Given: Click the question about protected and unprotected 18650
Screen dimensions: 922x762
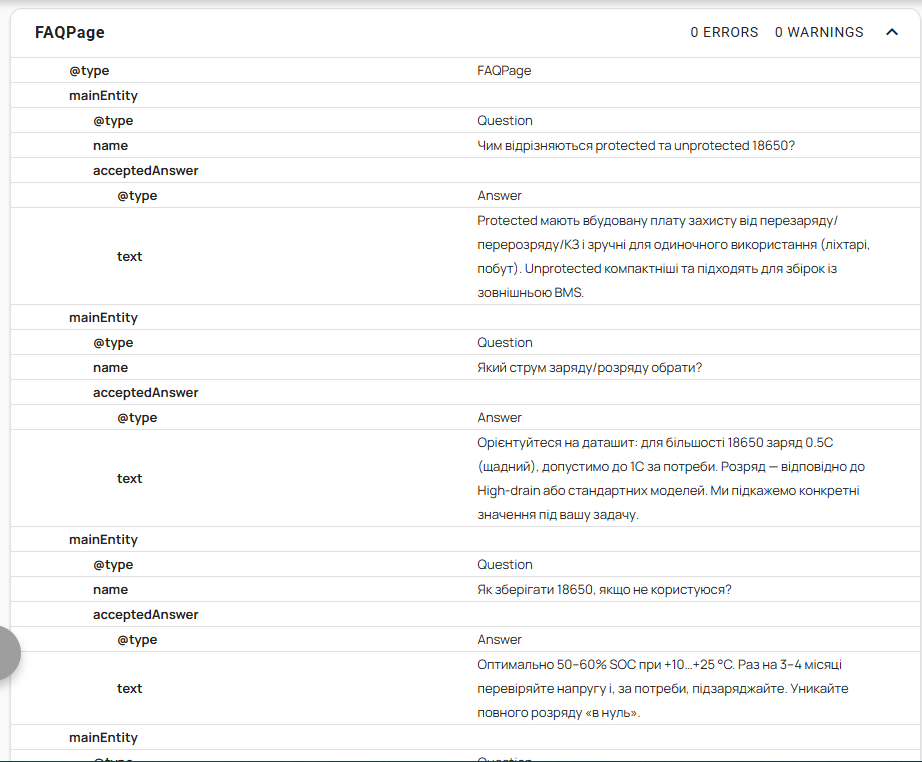Looking at the screenshot, I should (x=636, y=145).
